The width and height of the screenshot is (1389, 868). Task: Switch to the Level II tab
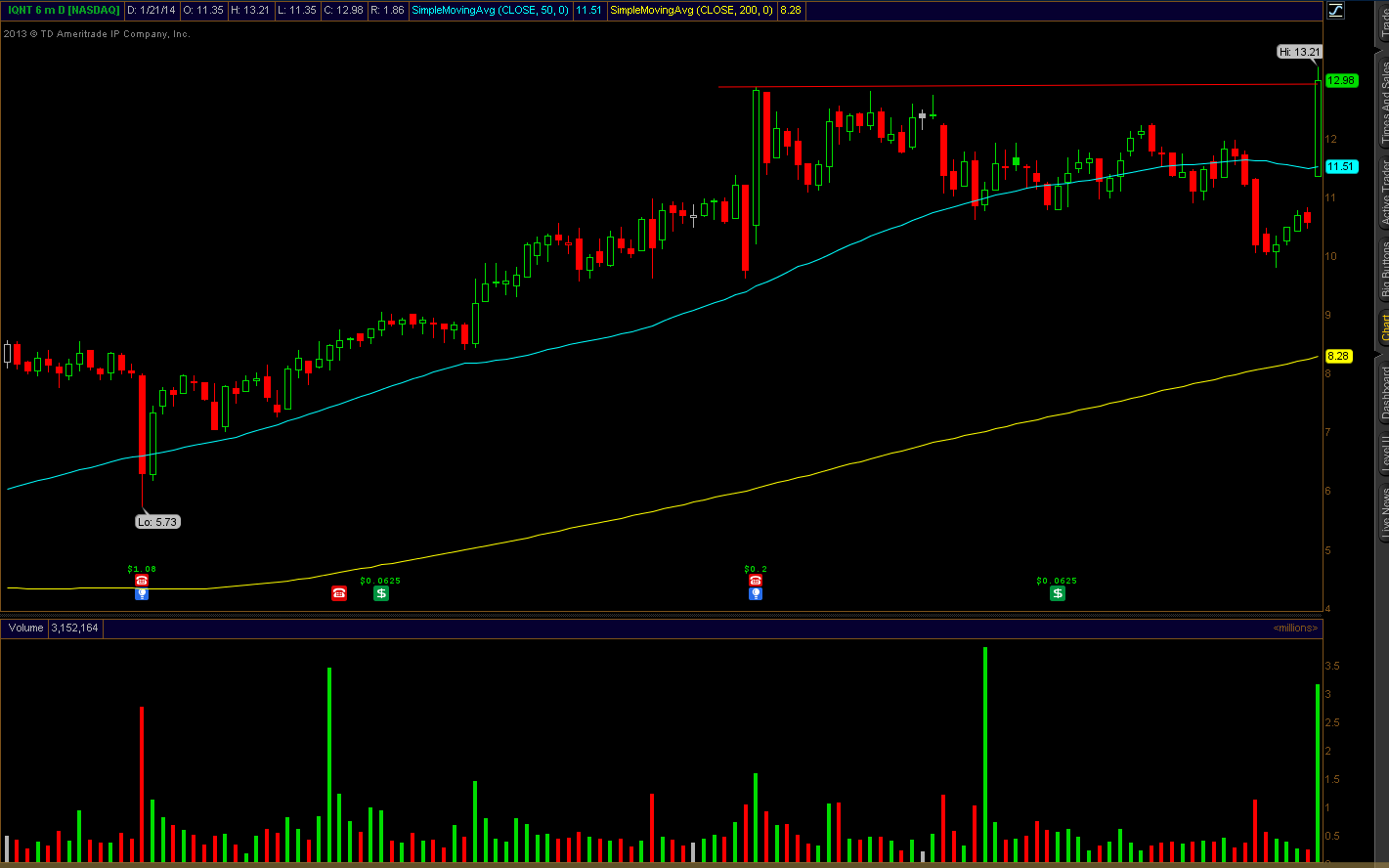[1382, 455]
